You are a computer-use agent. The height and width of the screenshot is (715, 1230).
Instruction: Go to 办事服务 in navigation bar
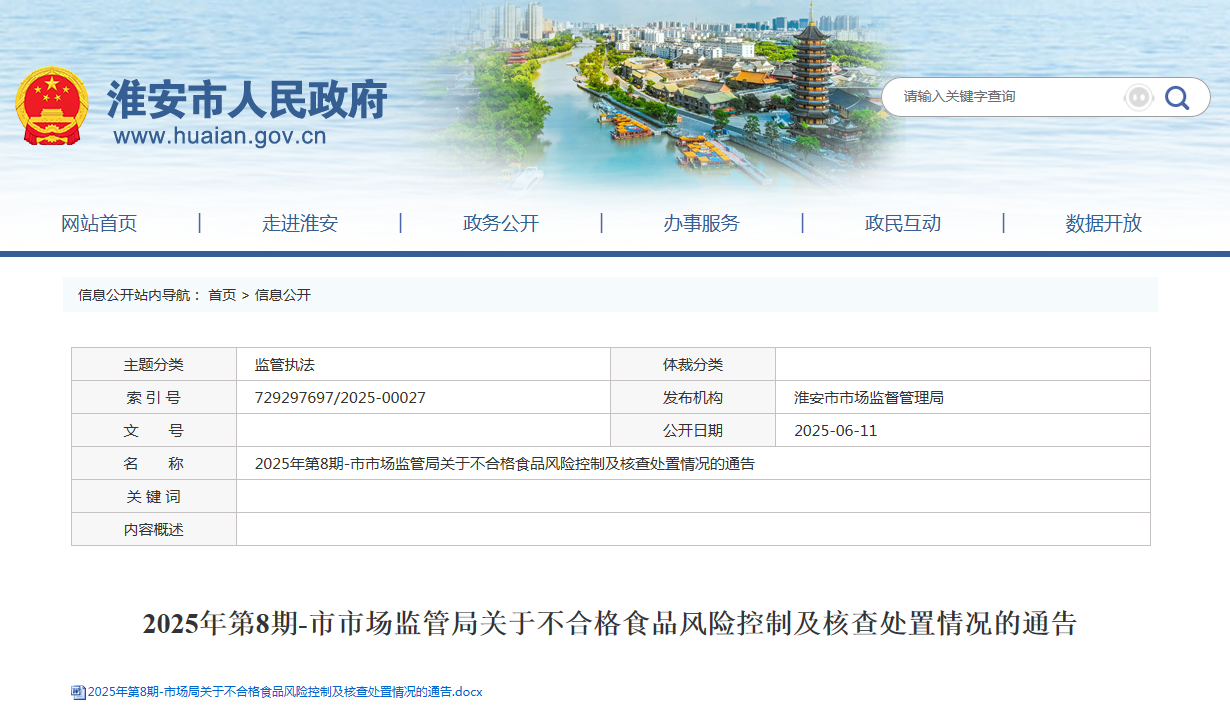701,223
